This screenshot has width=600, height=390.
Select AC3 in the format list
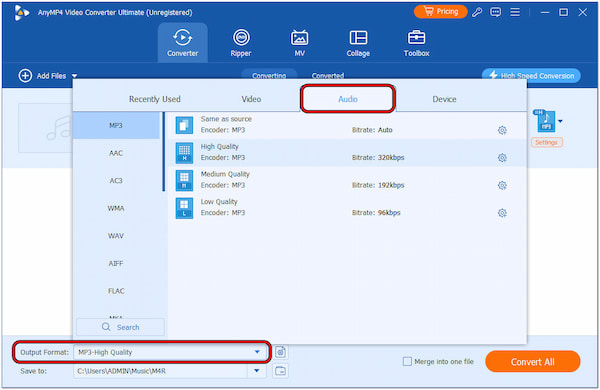point(116,181)
